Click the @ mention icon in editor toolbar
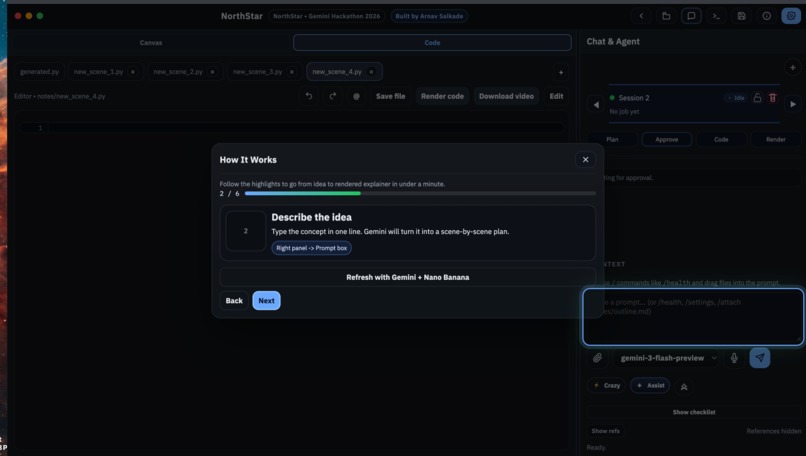Screen dimensions: 806x456 click(x=356, y=96)
